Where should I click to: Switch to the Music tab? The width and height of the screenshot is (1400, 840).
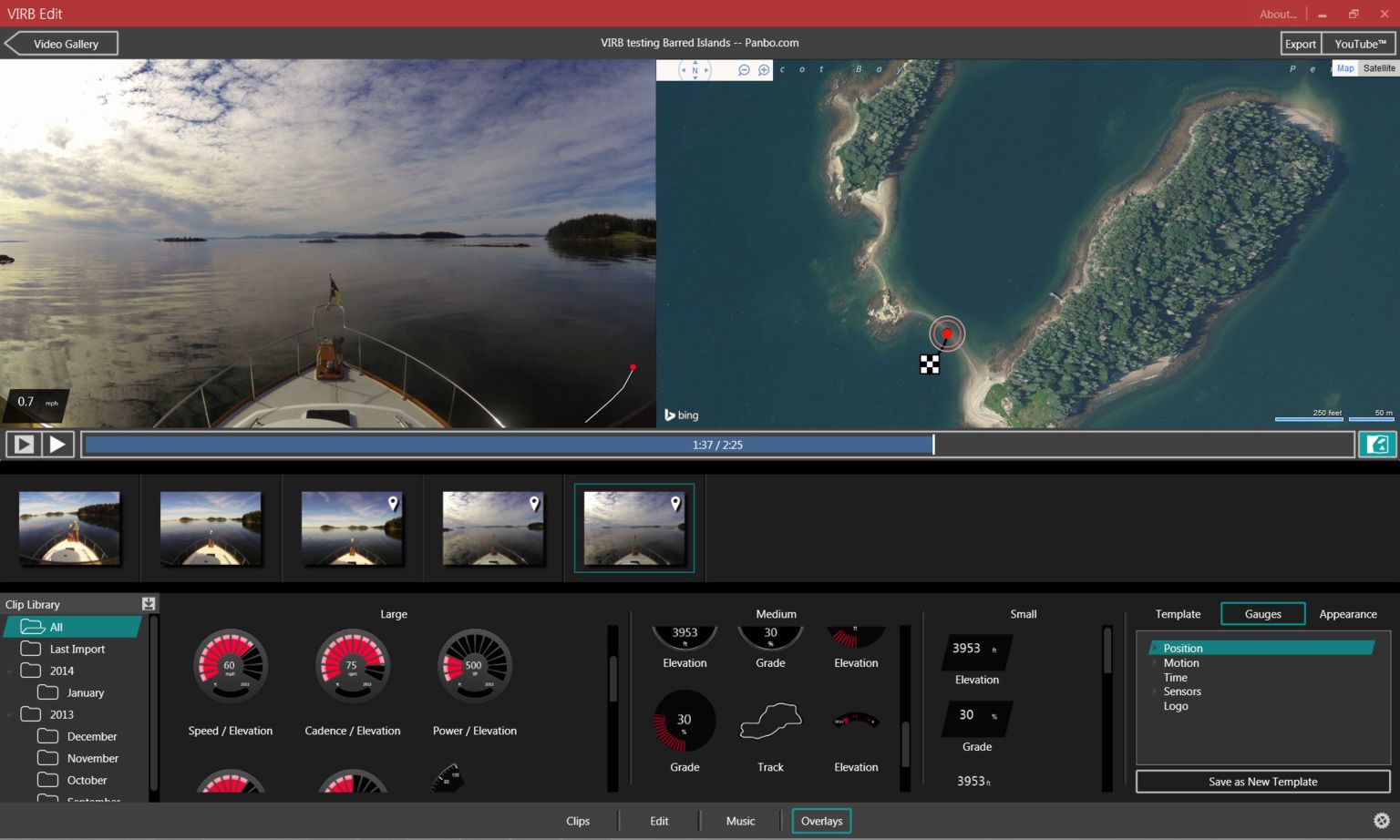coord(740,821)
